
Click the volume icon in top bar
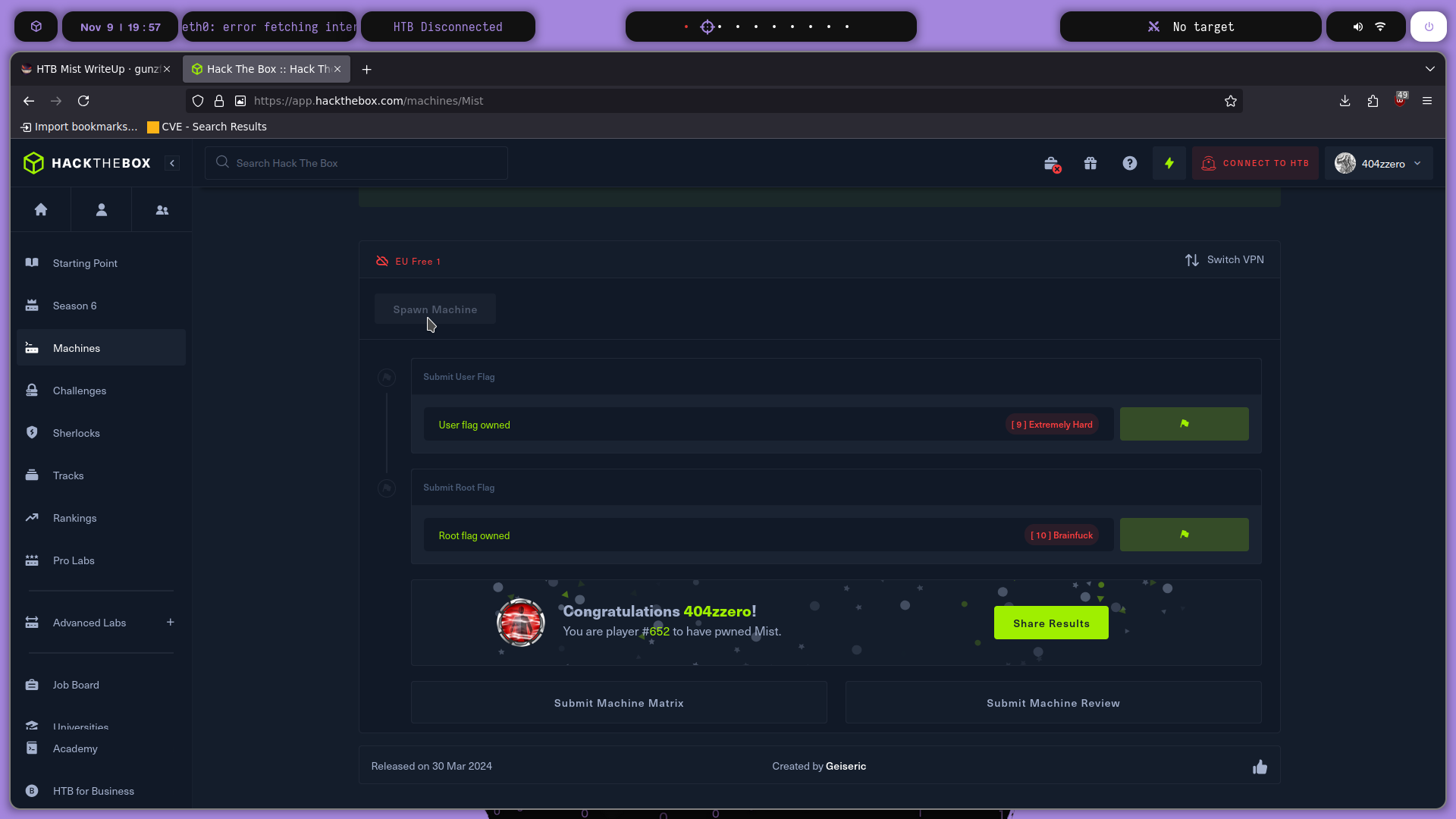coord(1358,27)
